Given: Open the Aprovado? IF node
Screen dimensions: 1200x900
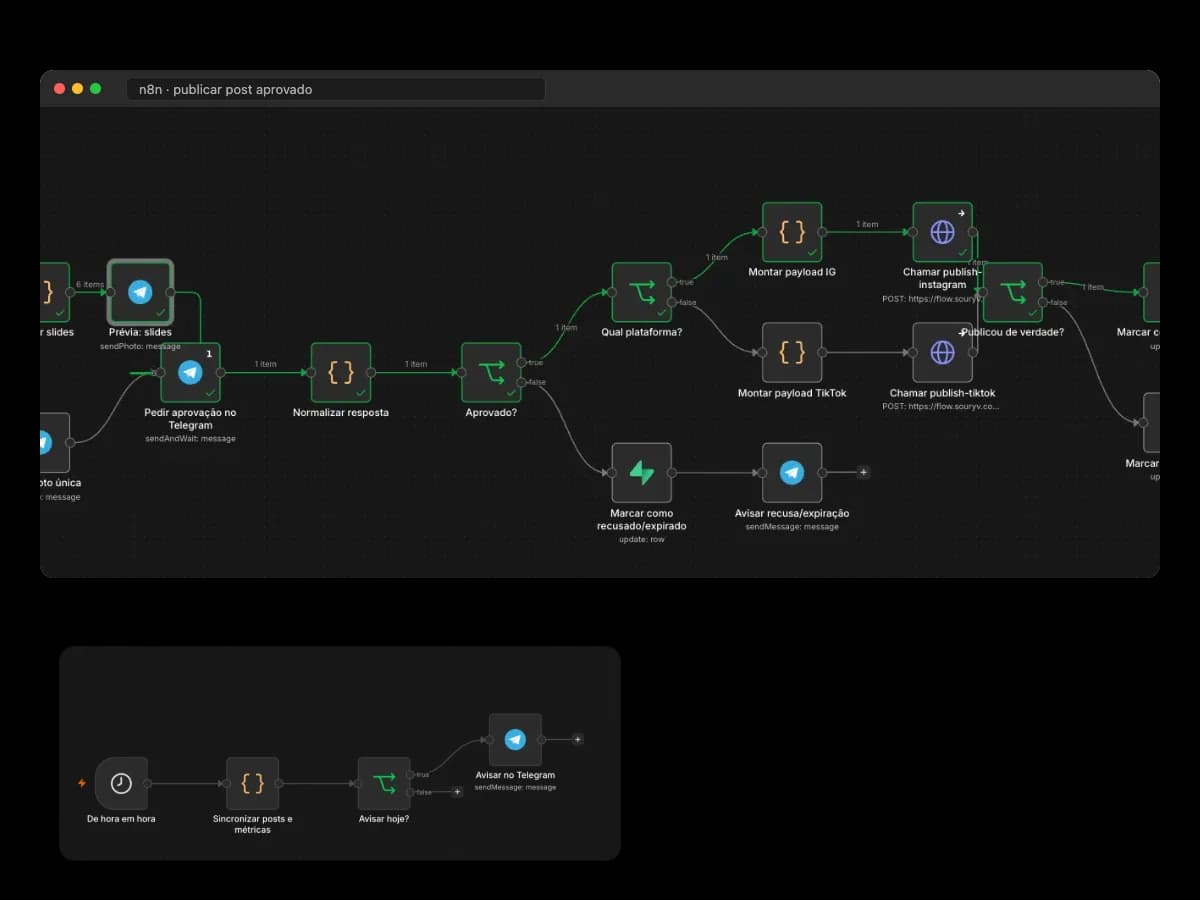Looking at the screenshot, I should point(491,372).
